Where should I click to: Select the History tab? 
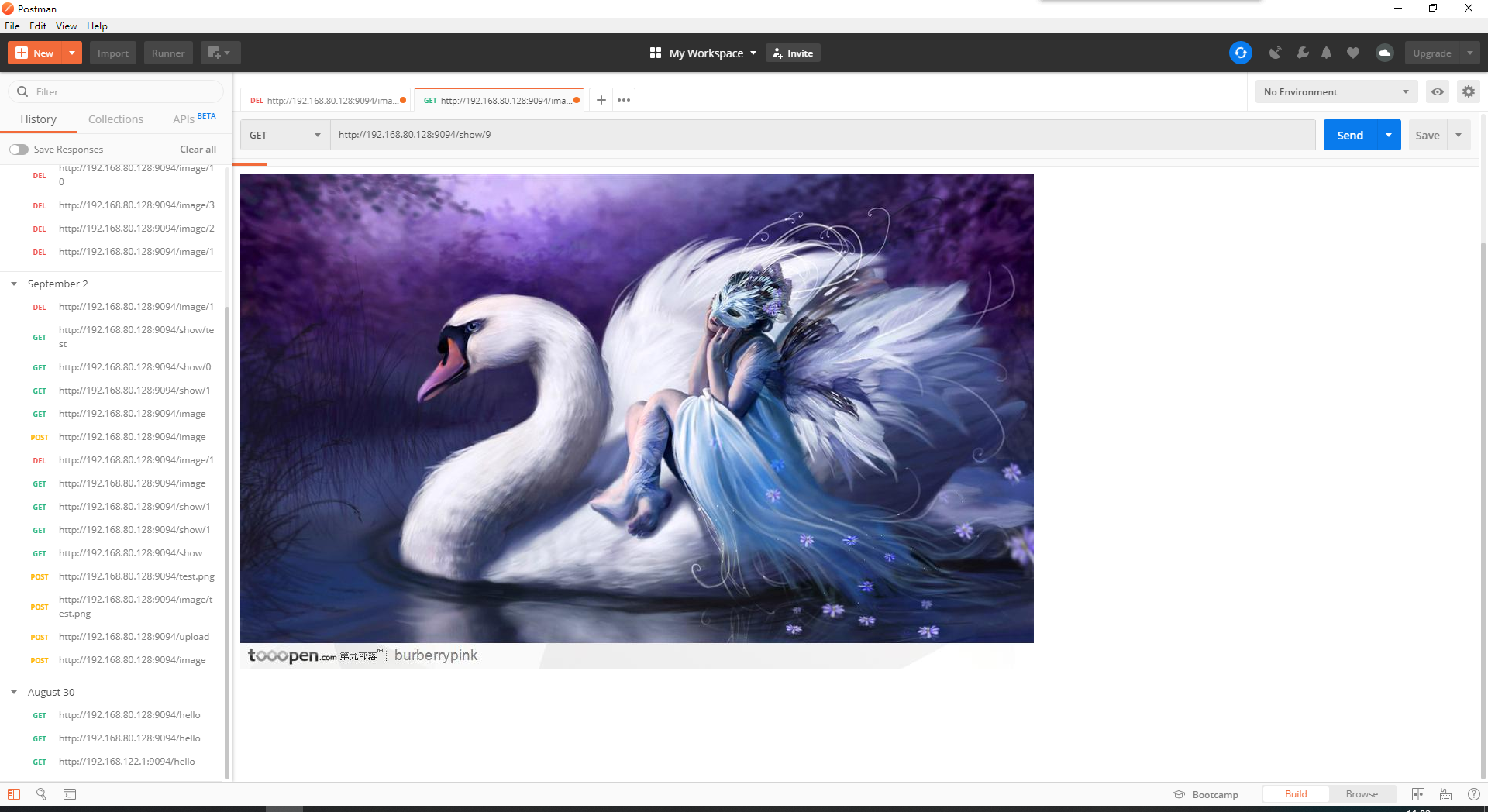[38, 119]
